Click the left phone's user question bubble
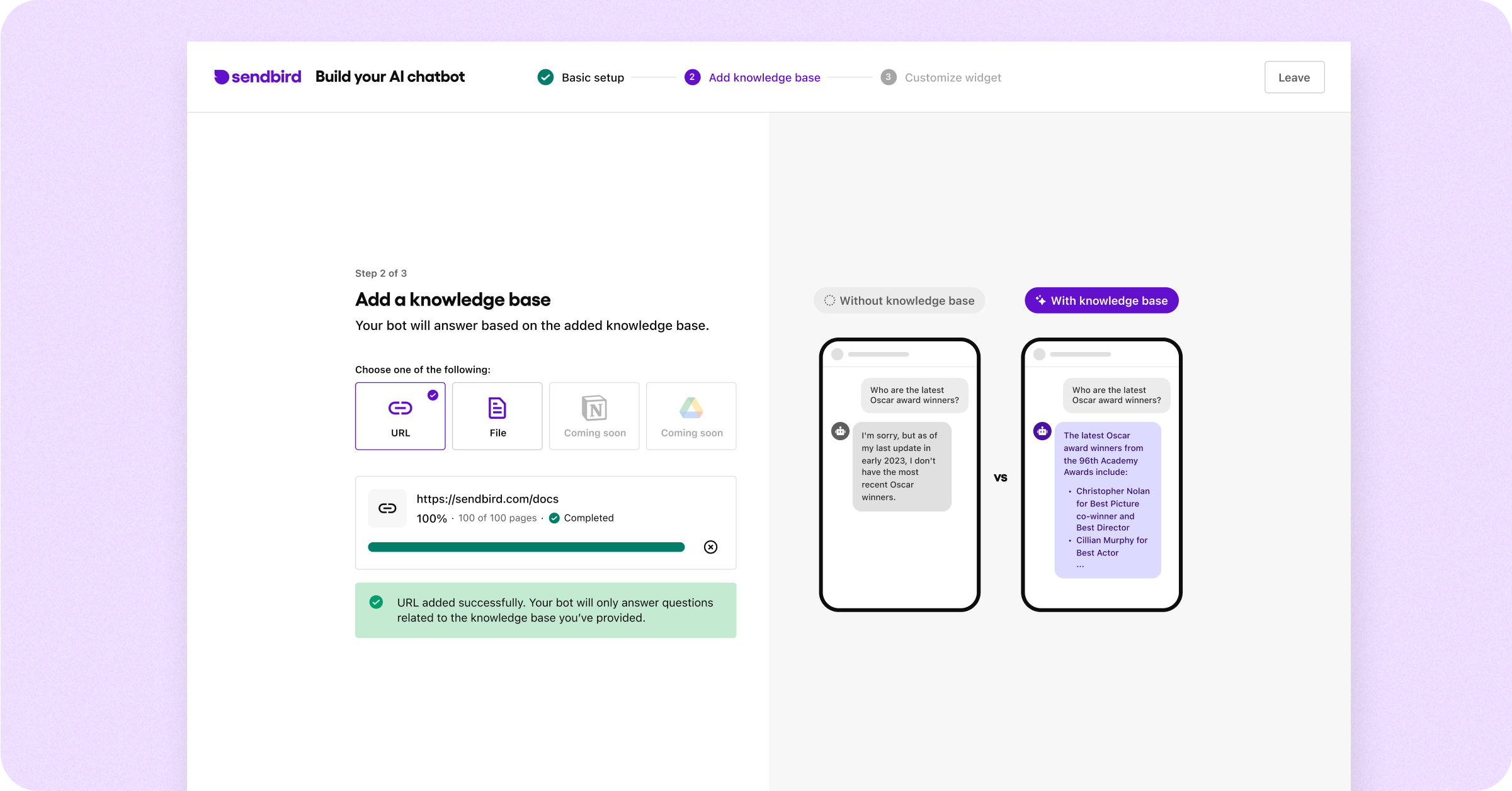Screen dimensions: 1512x791 (914, 396)
